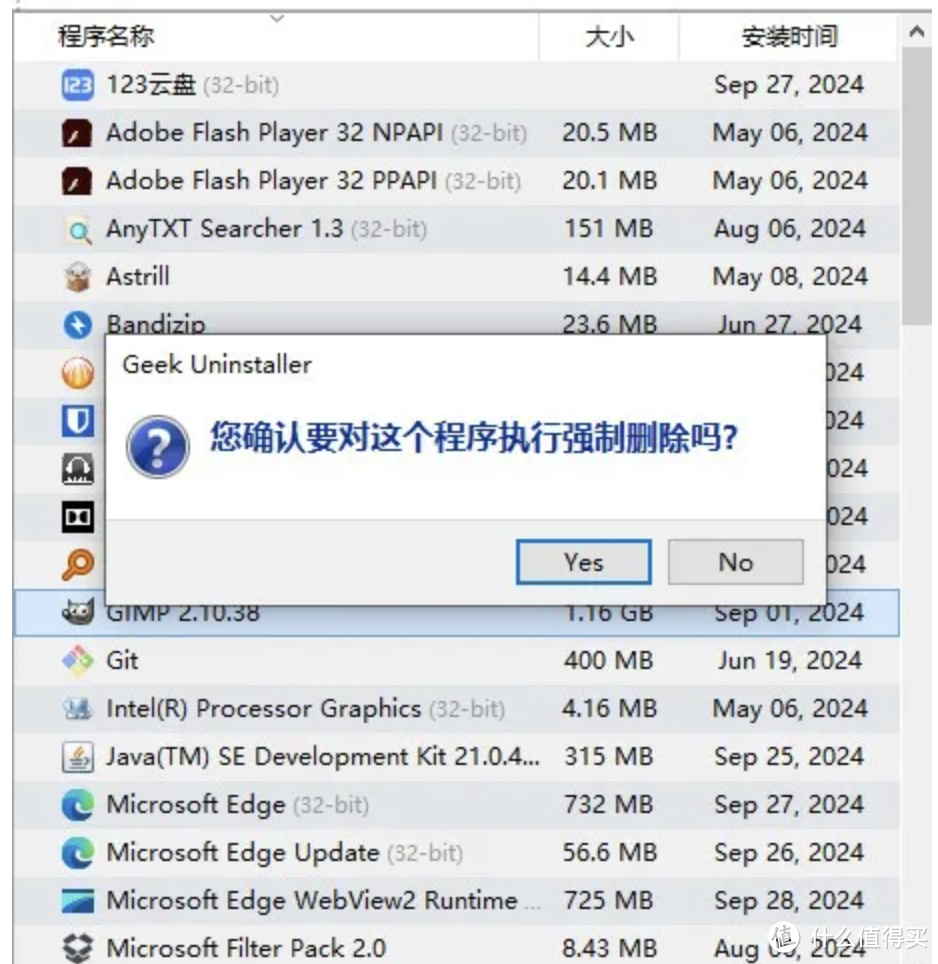Click the 123云盘 app icon
The image size is (938, 964).
(x=77, y=85)
